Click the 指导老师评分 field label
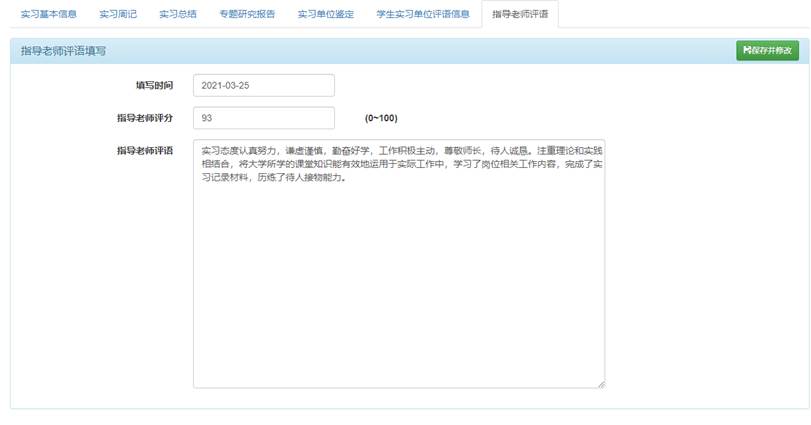The height and width of the screenshot is (425, 811). 144,118
